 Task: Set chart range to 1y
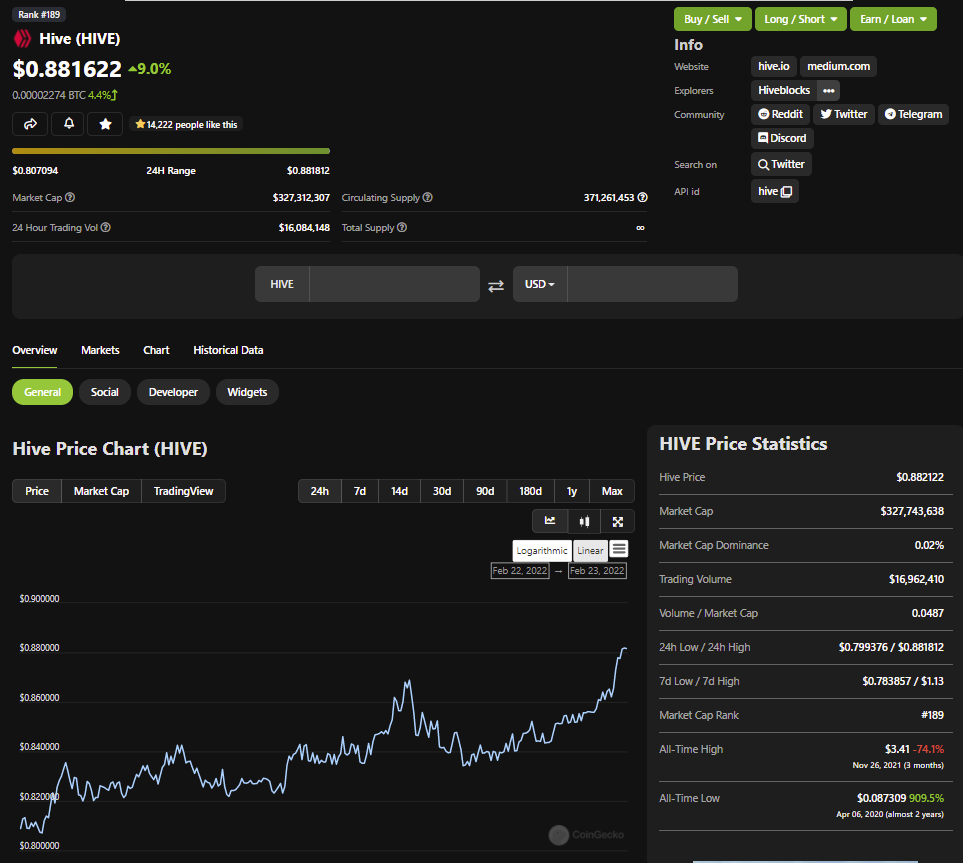click(572, 491)
